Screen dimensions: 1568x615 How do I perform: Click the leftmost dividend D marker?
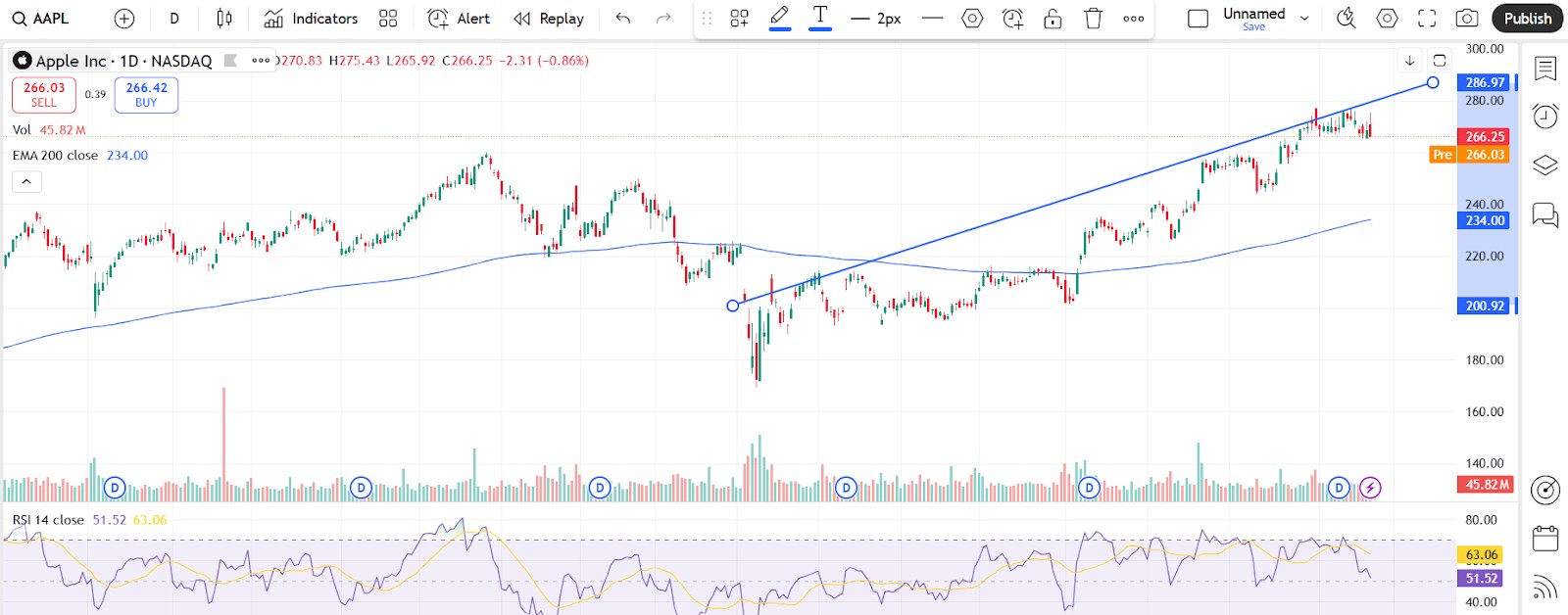[115, 488]
